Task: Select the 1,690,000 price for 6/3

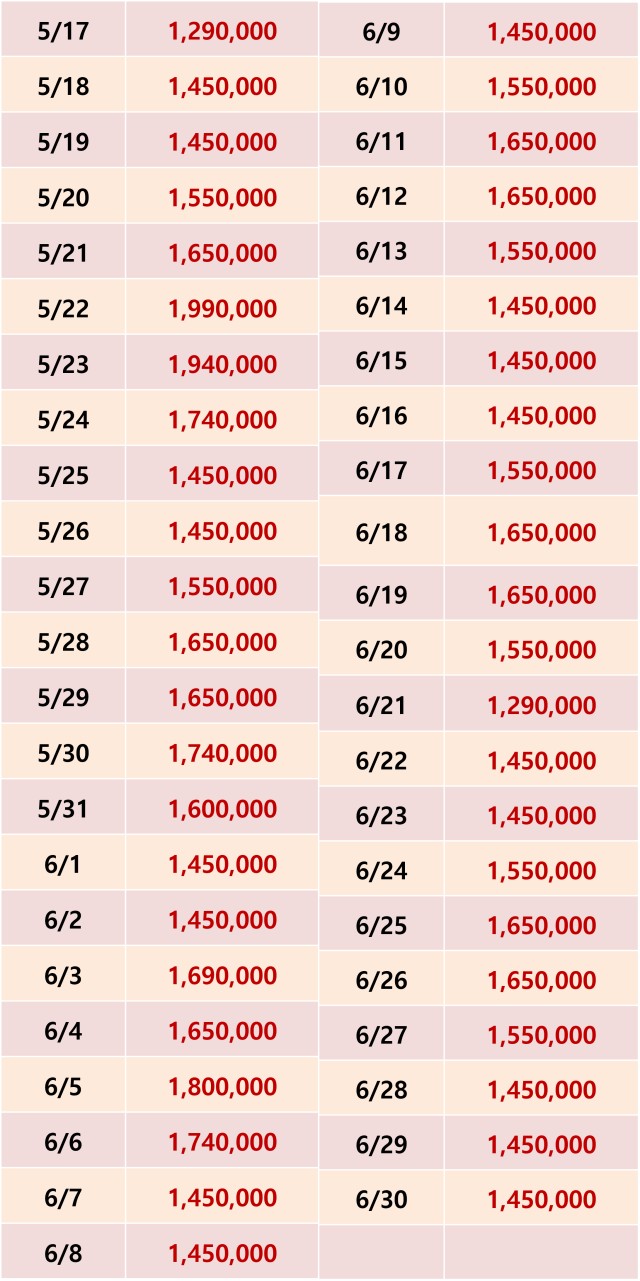Action: click(222, 976)
